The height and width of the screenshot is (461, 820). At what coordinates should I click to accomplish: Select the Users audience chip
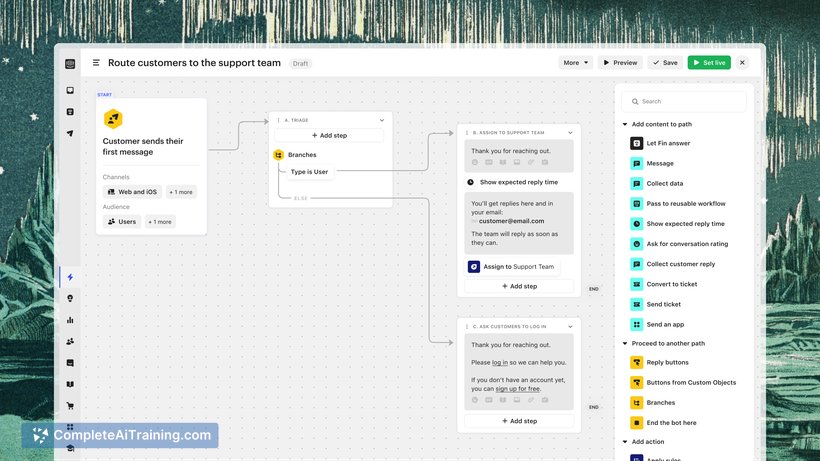point(122,222)
